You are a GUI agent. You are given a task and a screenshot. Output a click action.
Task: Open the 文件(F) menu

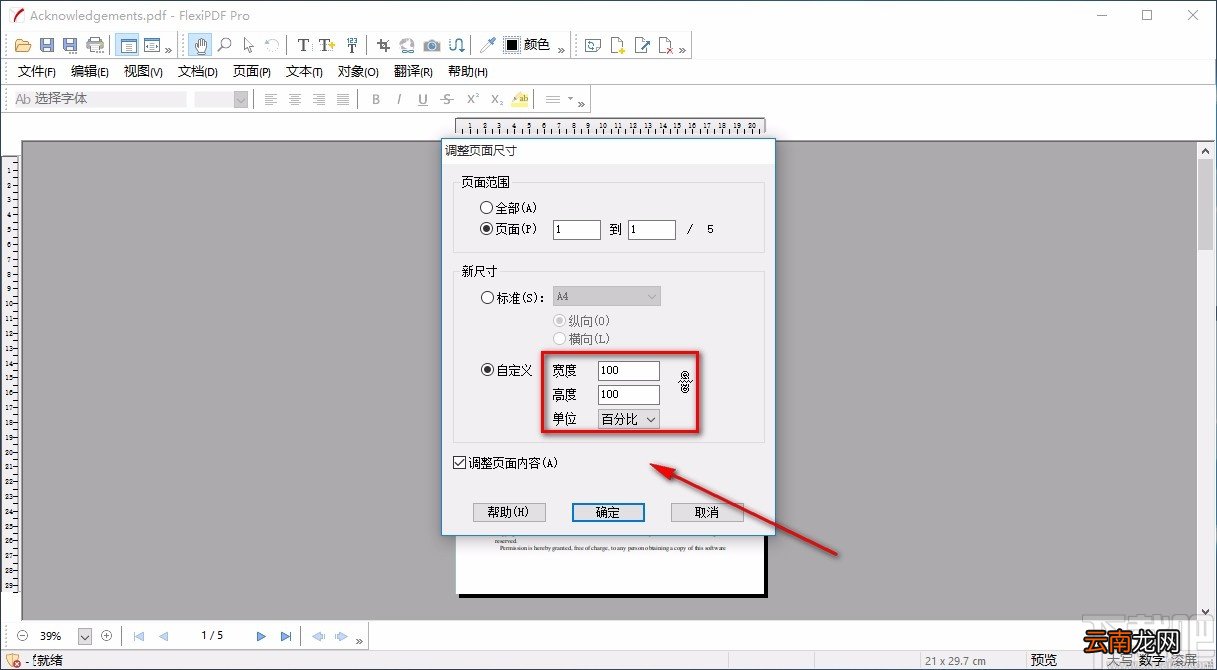pos(37,72)
